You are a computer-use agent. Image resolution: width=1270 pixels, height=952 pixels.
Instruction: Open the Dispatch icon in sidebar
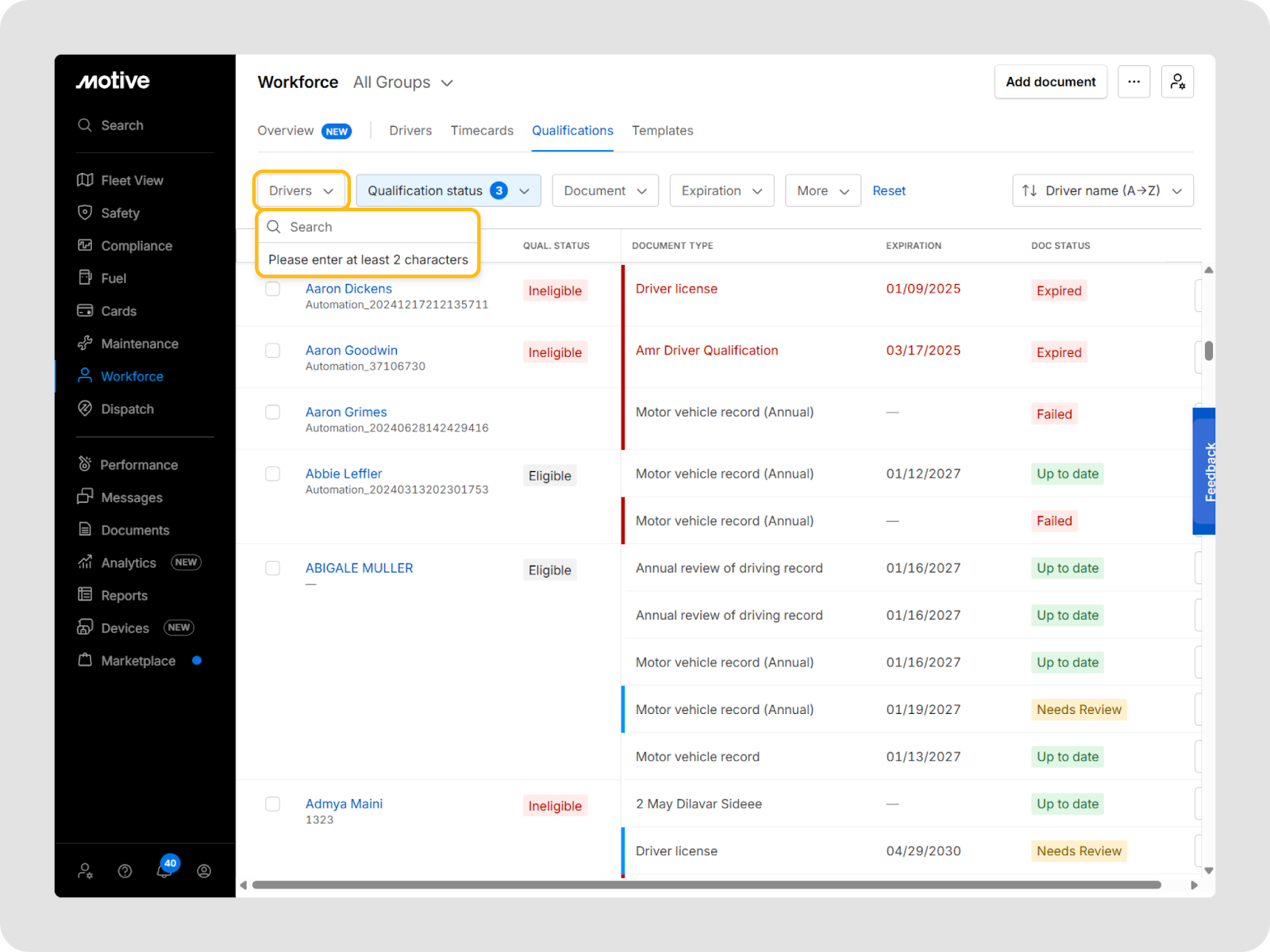(85, 409)
